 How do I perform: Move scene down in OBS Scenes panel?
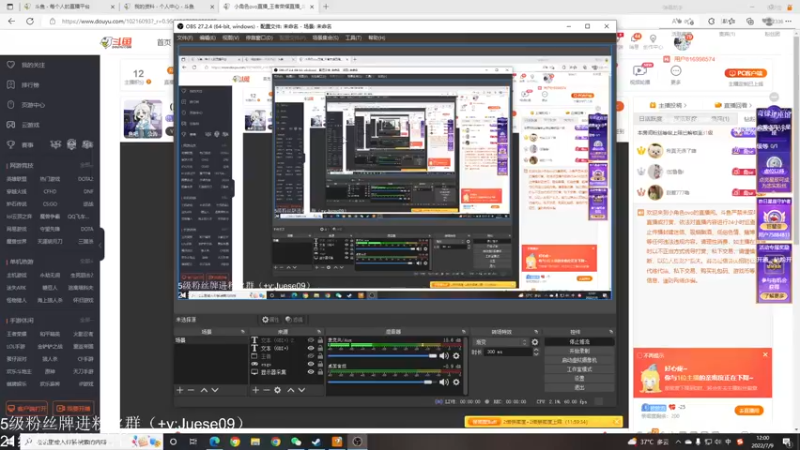coord(215,390)
